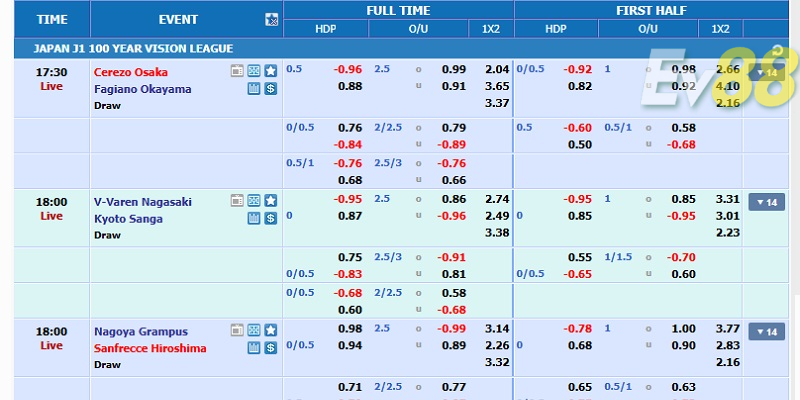The height and width of the screenshot is (400, 800).
Task: Expand the 14 markets dropdown for Nagoya Grampus
Action: pyautogui.click(x=767, y=332)
